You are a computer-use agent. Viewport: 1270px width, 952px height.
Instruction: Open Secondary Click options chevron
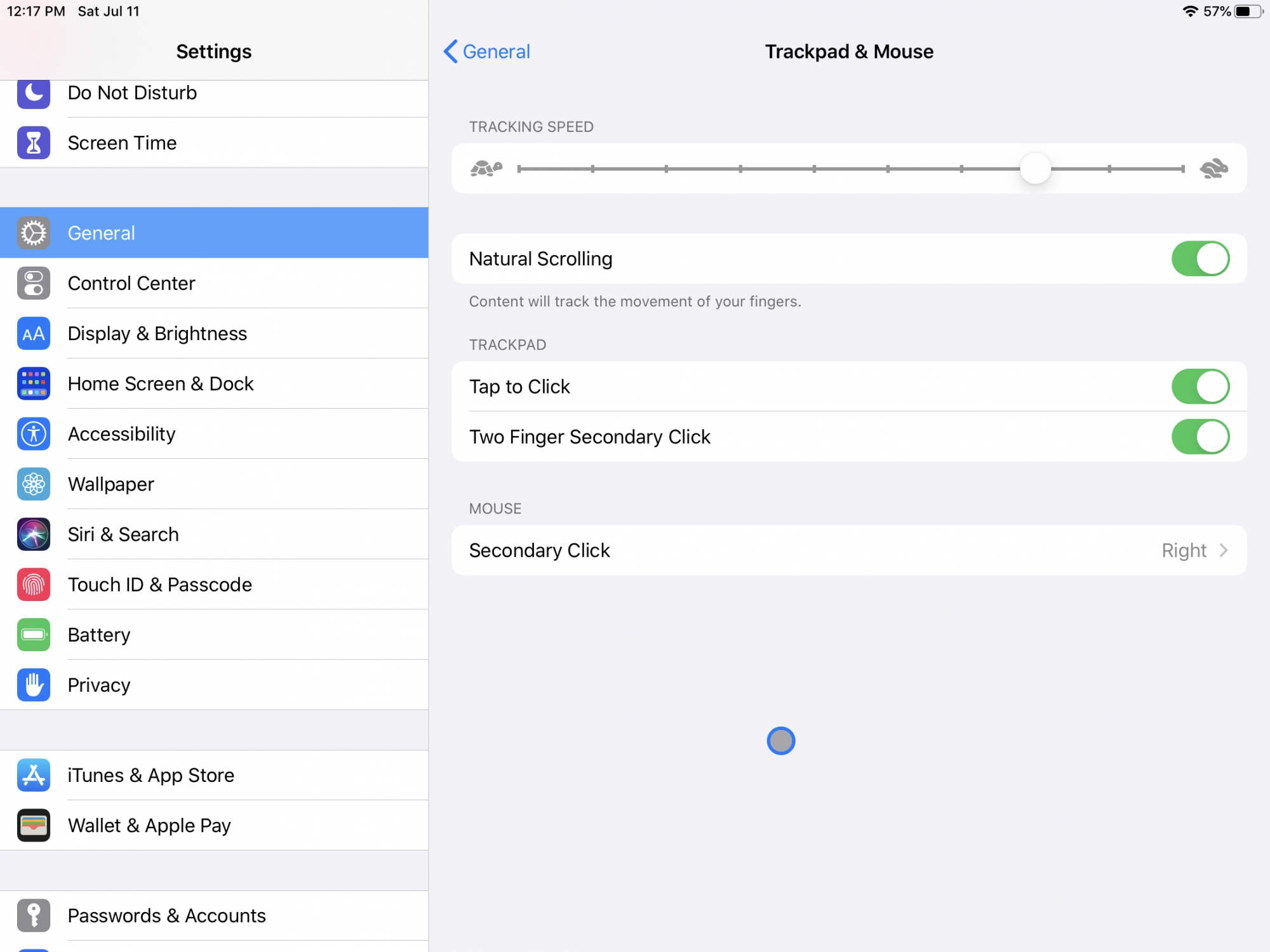pyautogui.click(x=1223, y=550)
